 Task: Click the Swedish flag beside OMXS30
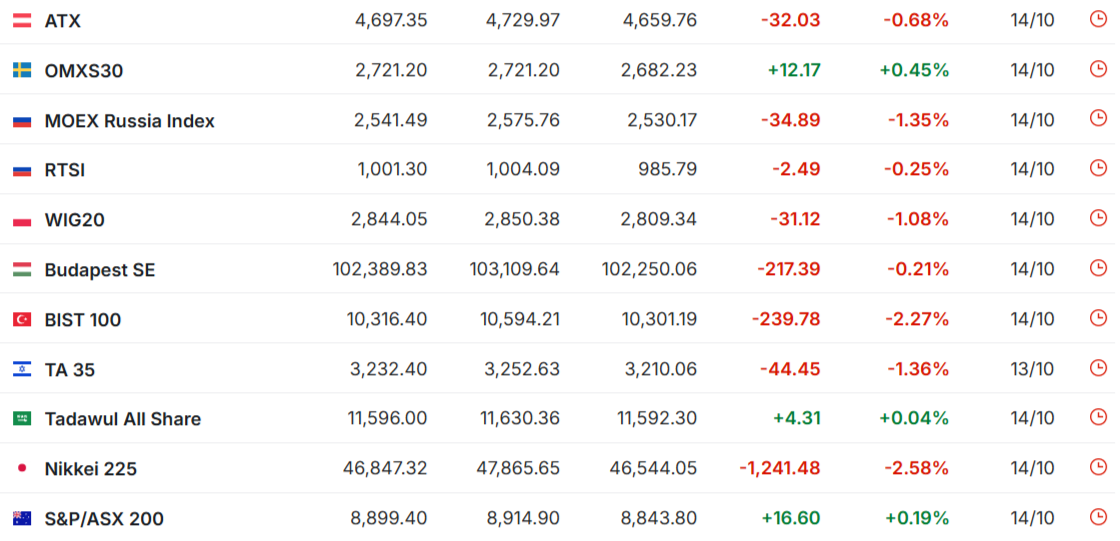[x=22, y=70]
